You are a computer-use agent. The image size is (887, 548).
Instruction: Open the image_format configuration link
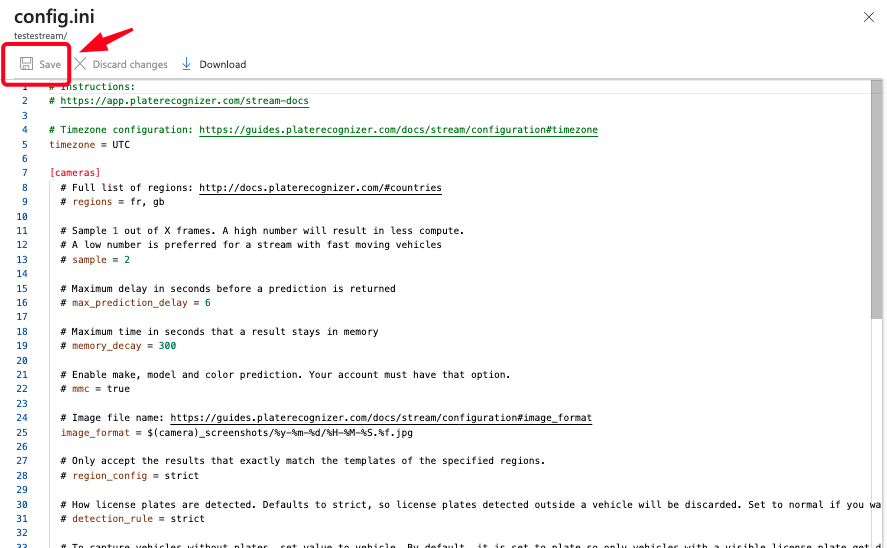(x=381, y=418)
